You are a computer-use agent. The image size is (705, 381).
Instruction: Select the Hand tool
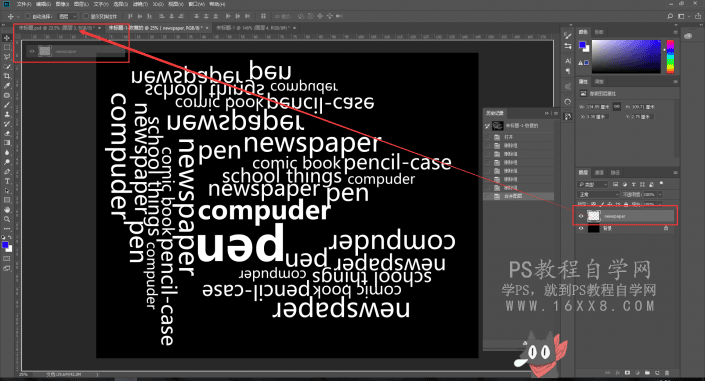pyautogui.click(x=7, y=210)
